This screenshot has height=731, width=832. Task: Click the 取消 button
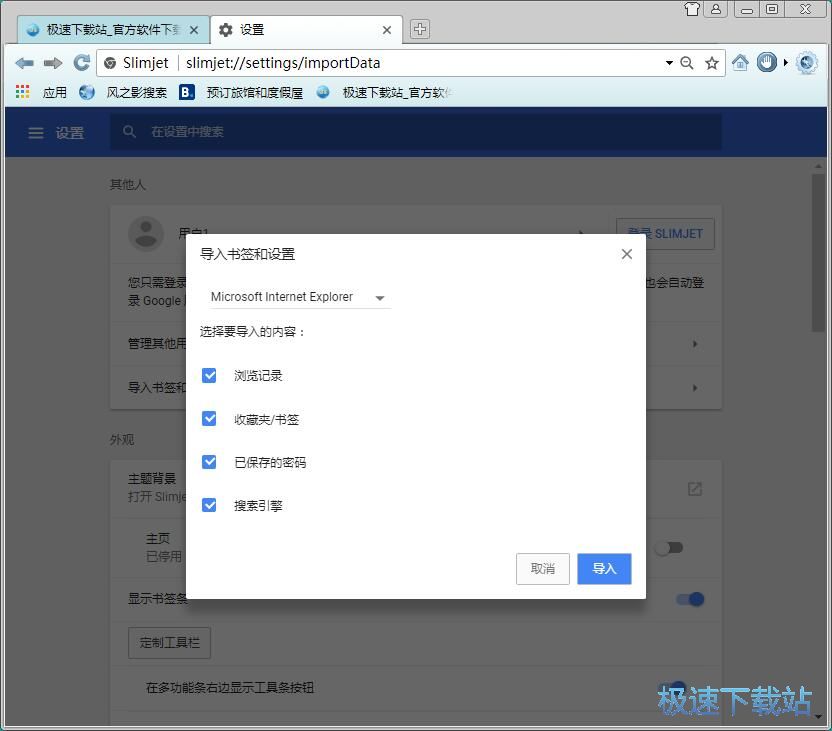542,569
